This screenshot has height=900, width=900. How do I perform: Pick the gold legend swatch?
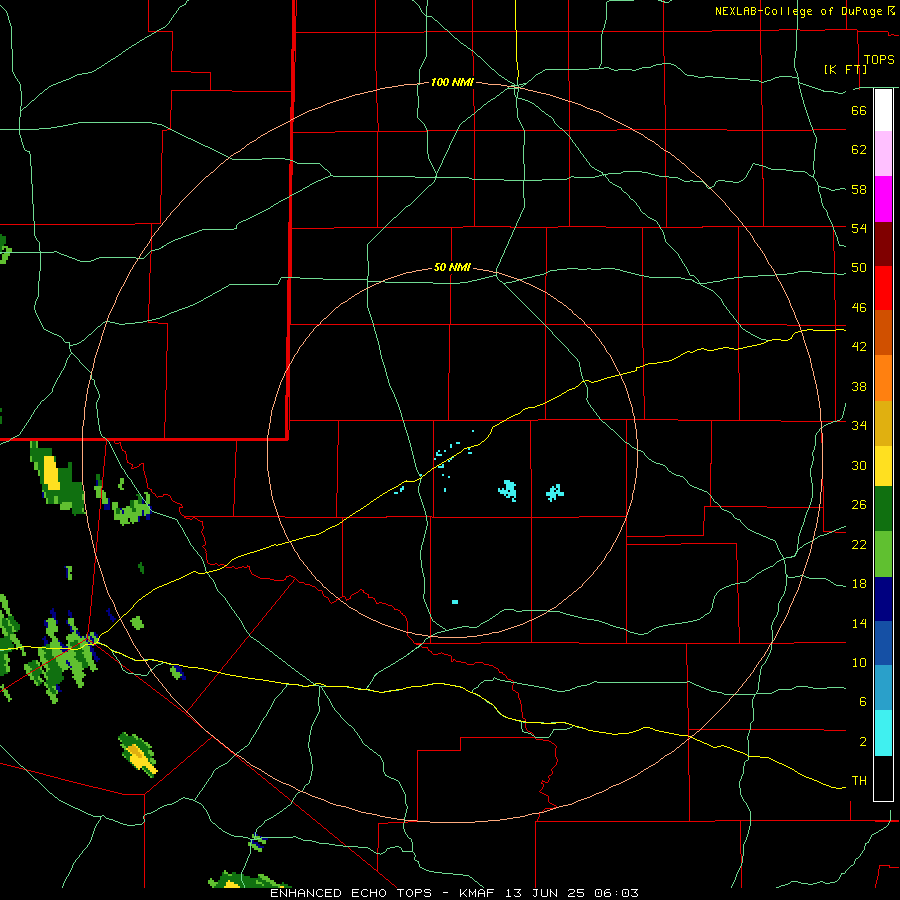883,424
